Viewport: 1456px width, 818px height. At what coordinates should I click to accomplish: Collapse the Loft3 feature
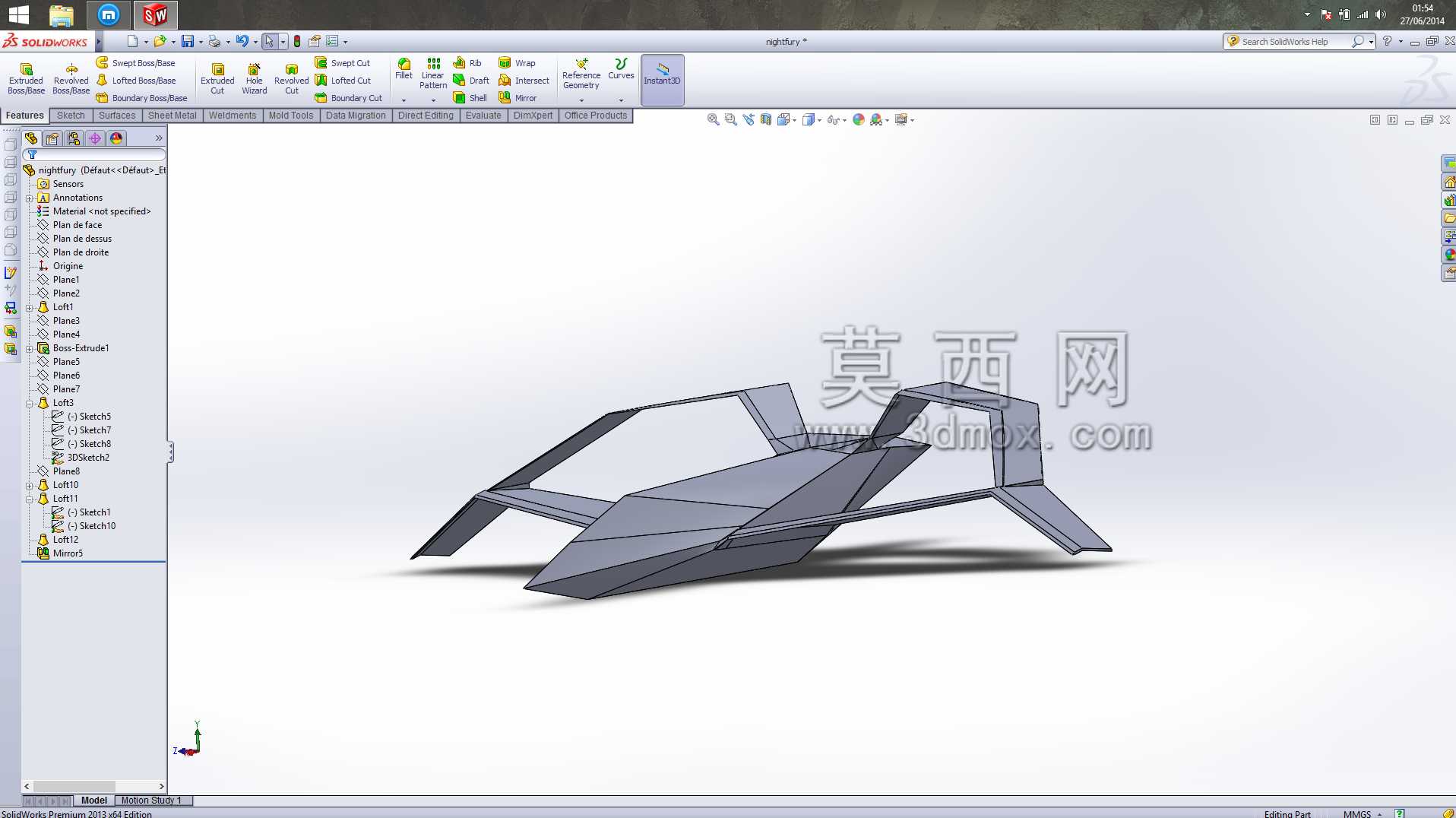30,404
